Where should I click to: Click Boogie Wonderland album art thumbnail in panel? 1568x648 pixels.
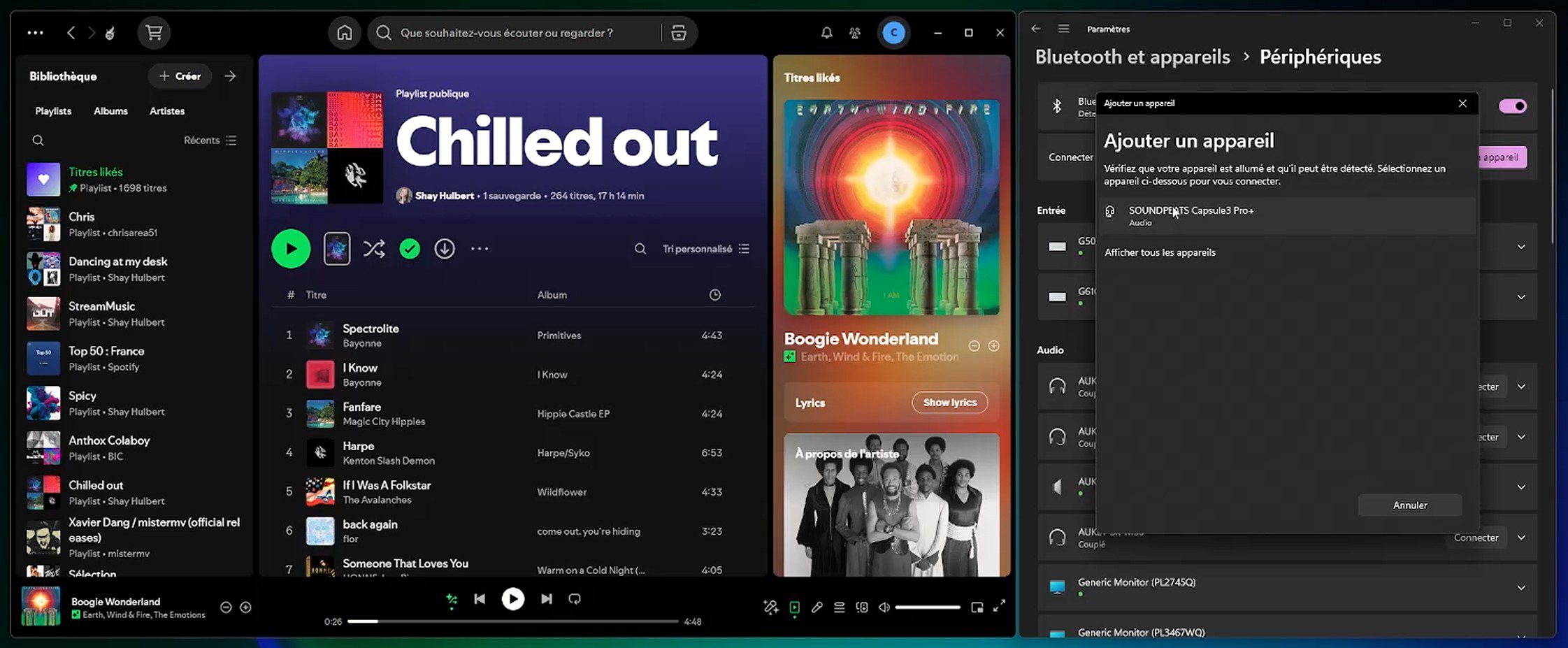[x=891, y=207]
